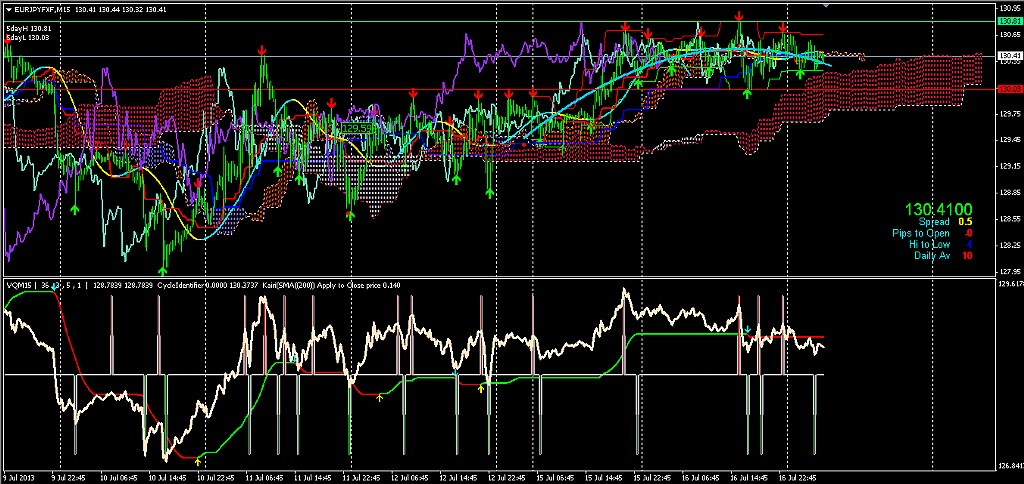1024x484 pixels.
Task: Select the 5dayL 130.03 text label
Action: (x=28, y=37)
